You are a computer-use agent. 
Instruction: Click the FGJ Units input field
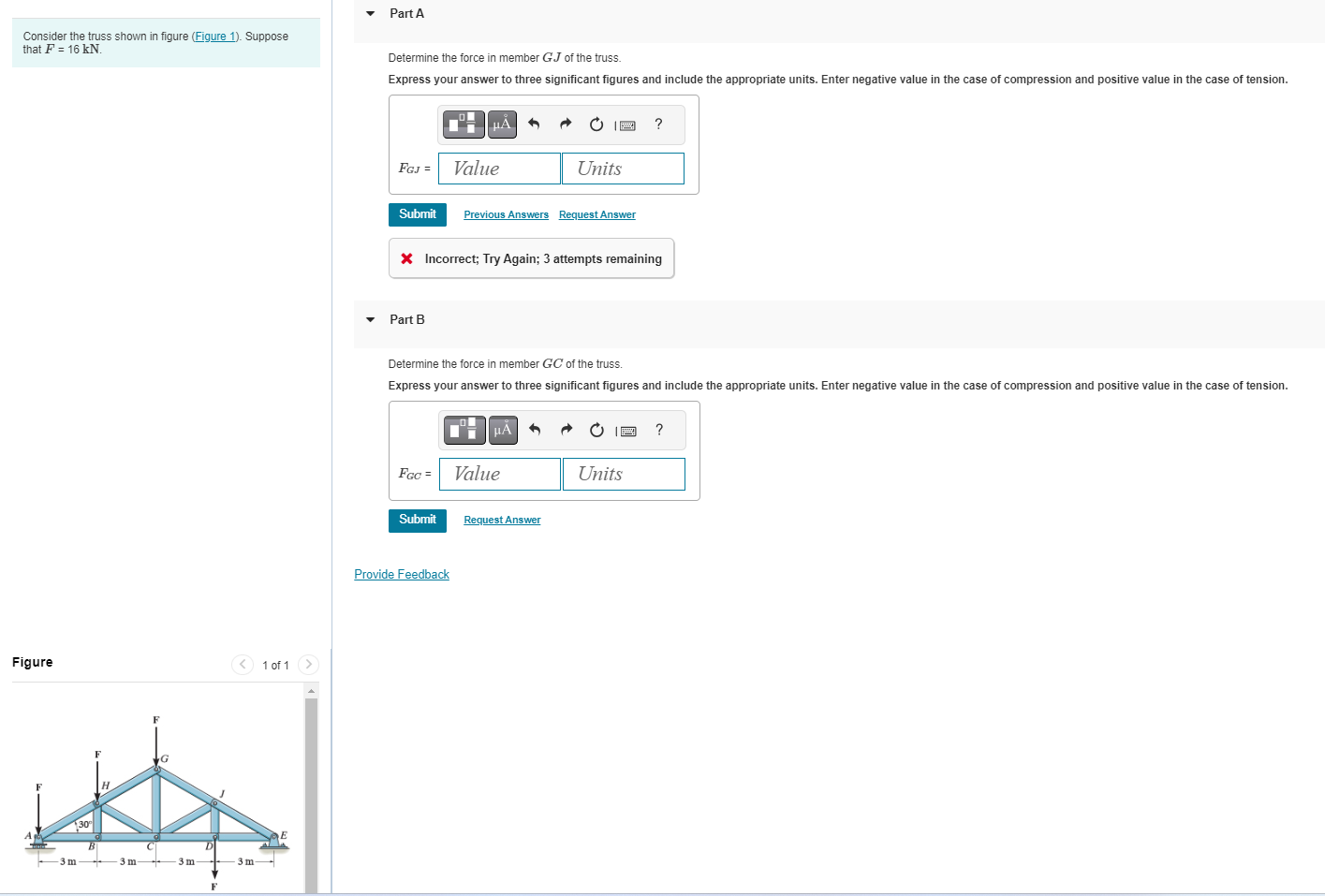coord(623,169)
